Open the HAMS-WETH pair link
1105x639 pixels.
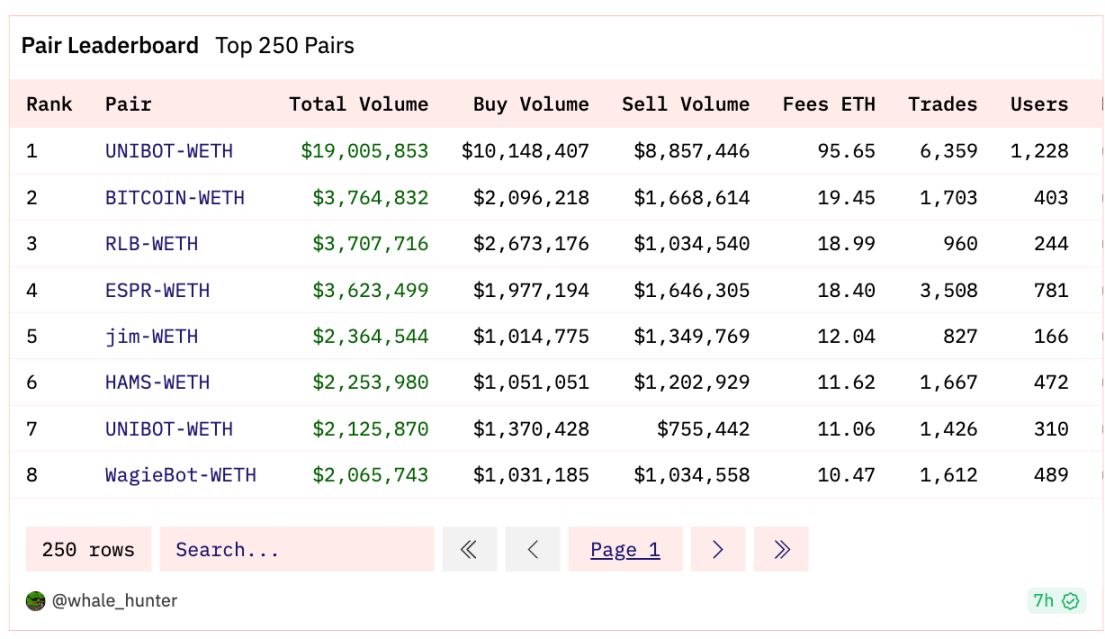157,382
